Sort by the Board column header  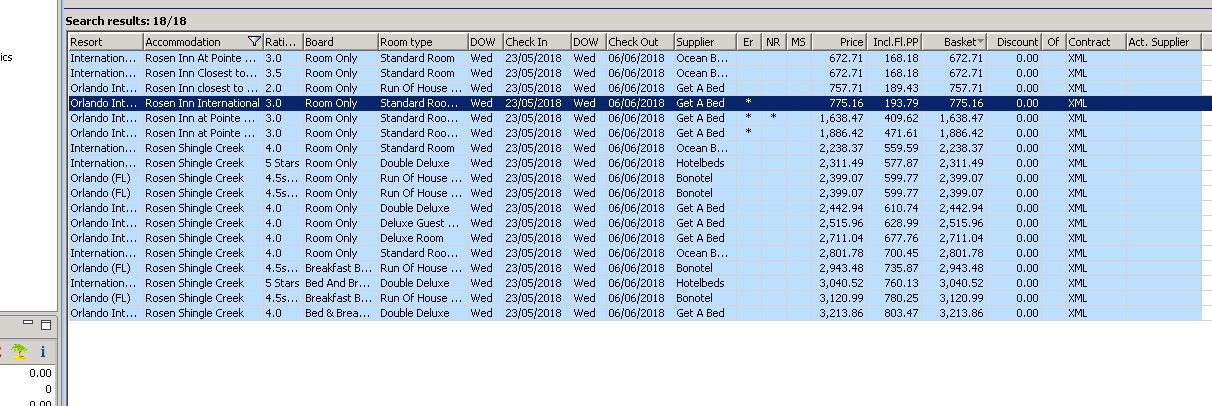(339, 42)
